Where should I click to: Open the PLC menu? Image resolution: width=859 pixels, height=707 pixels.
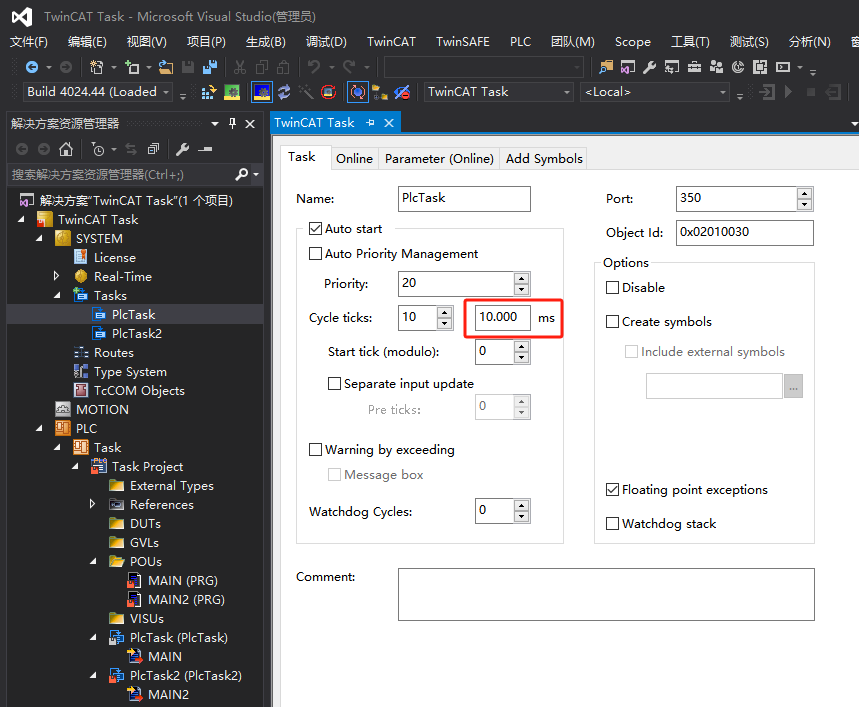click(x=520, y=42)
